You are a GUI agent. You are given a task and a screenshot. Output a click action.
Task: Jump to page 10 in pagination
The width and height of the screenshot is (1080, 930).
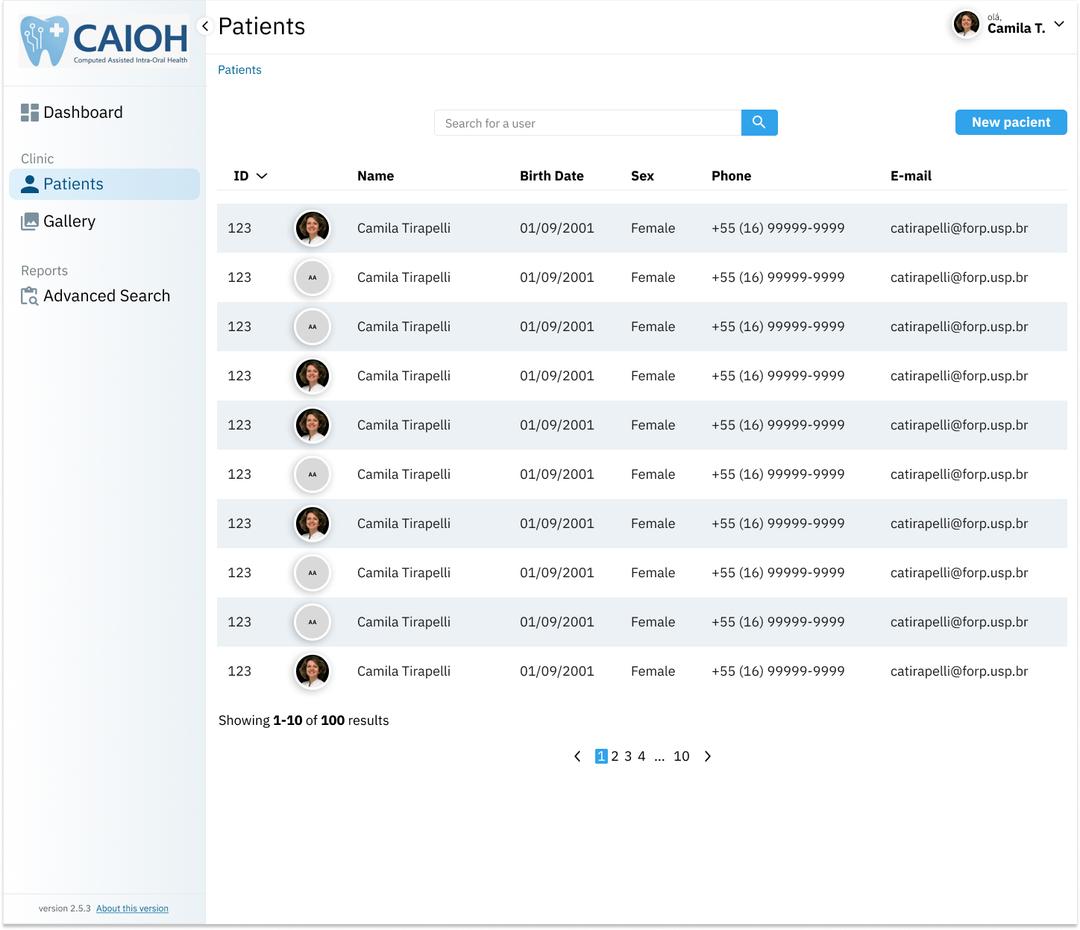click(681, 757)
